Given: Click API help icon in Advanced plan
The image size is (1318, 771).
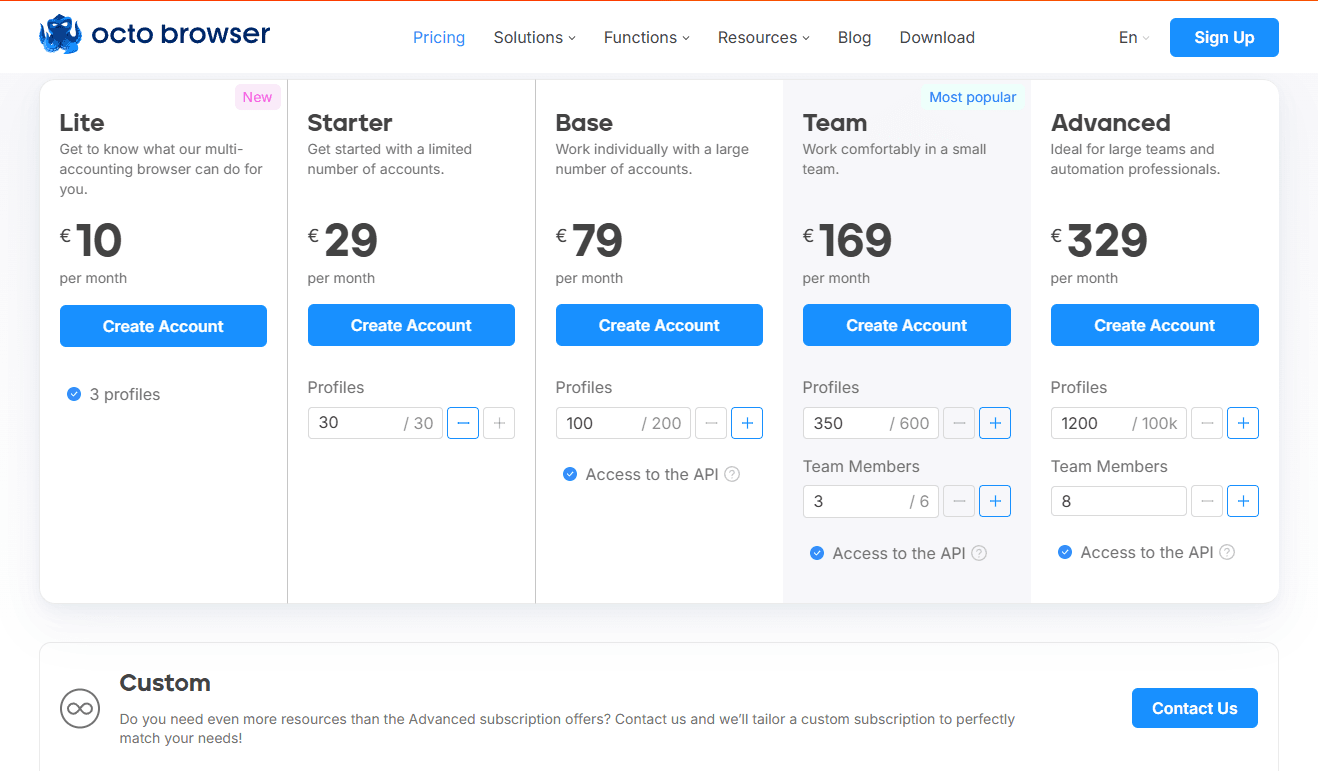Looking at the screenshot, I should click(1227, 552).
